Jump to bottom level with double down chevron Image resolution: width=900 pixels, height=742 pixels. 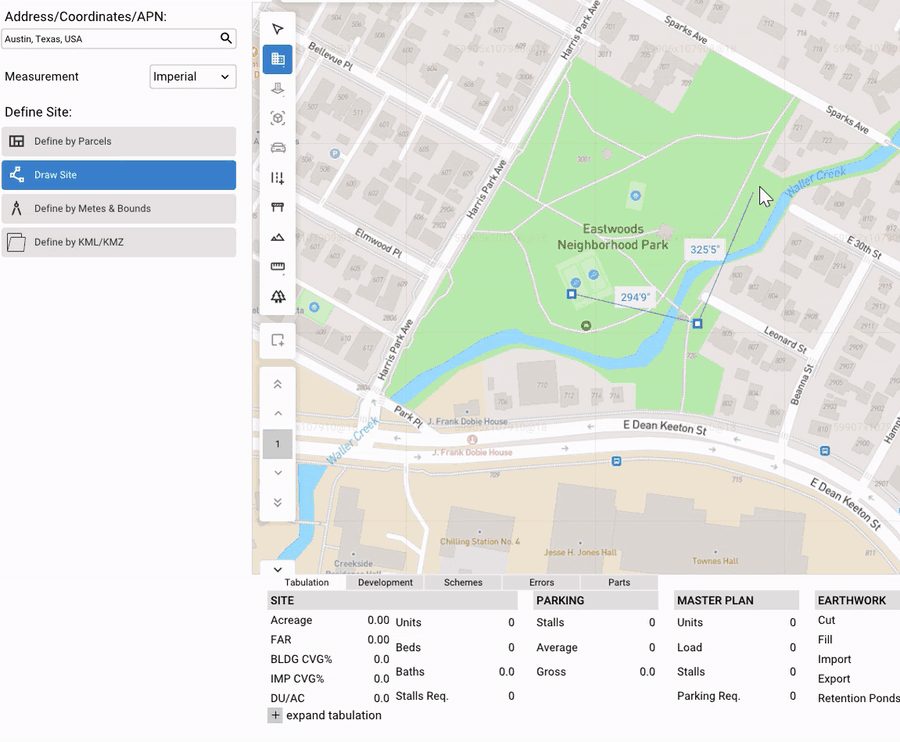[278, 503]
